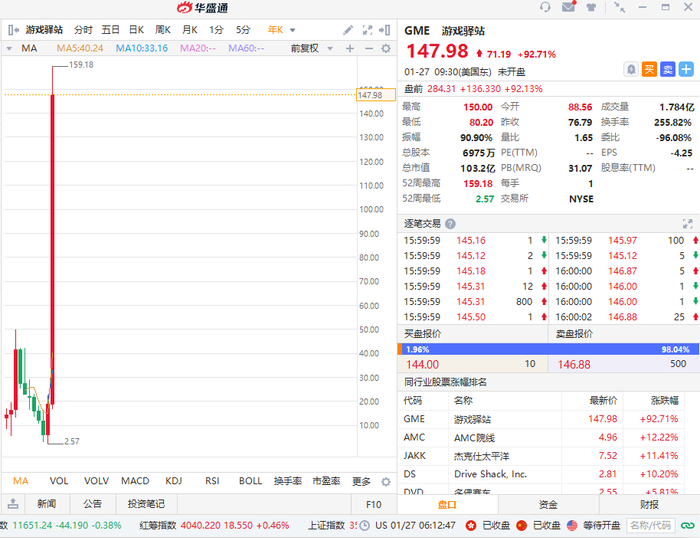700x538 pixels.
Task: Click the ask price 146.88
Action: (574, 364)
